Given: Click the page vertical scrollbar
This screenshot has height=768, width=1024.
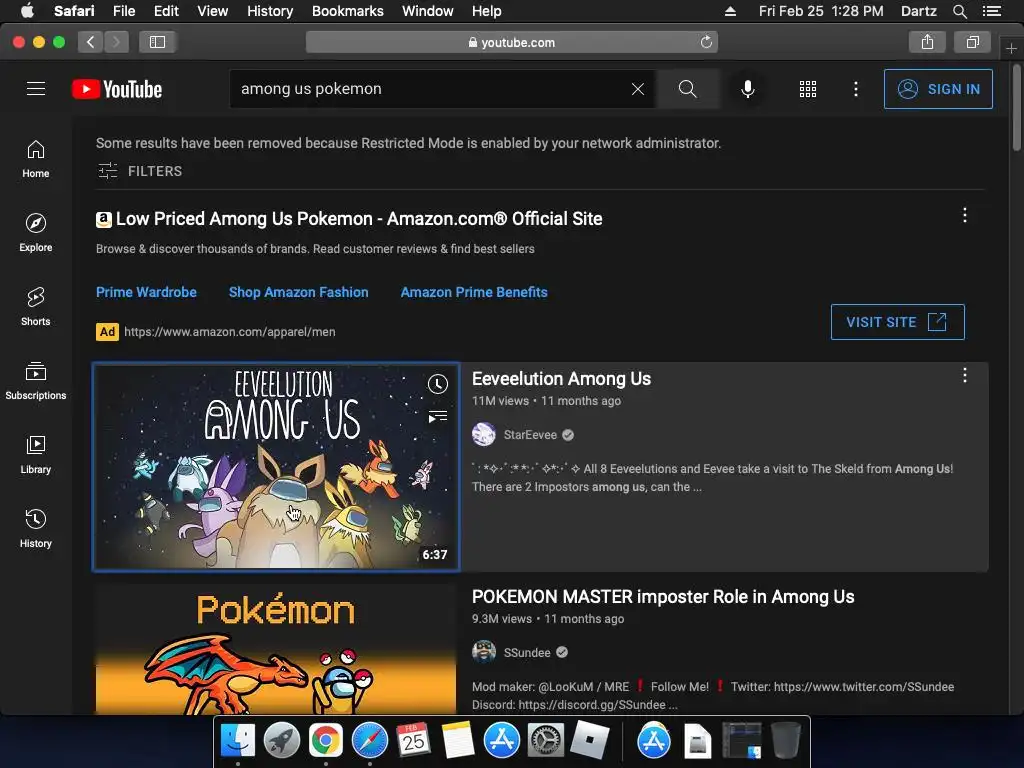Looking at the screenshot, I should point(1016,109).
